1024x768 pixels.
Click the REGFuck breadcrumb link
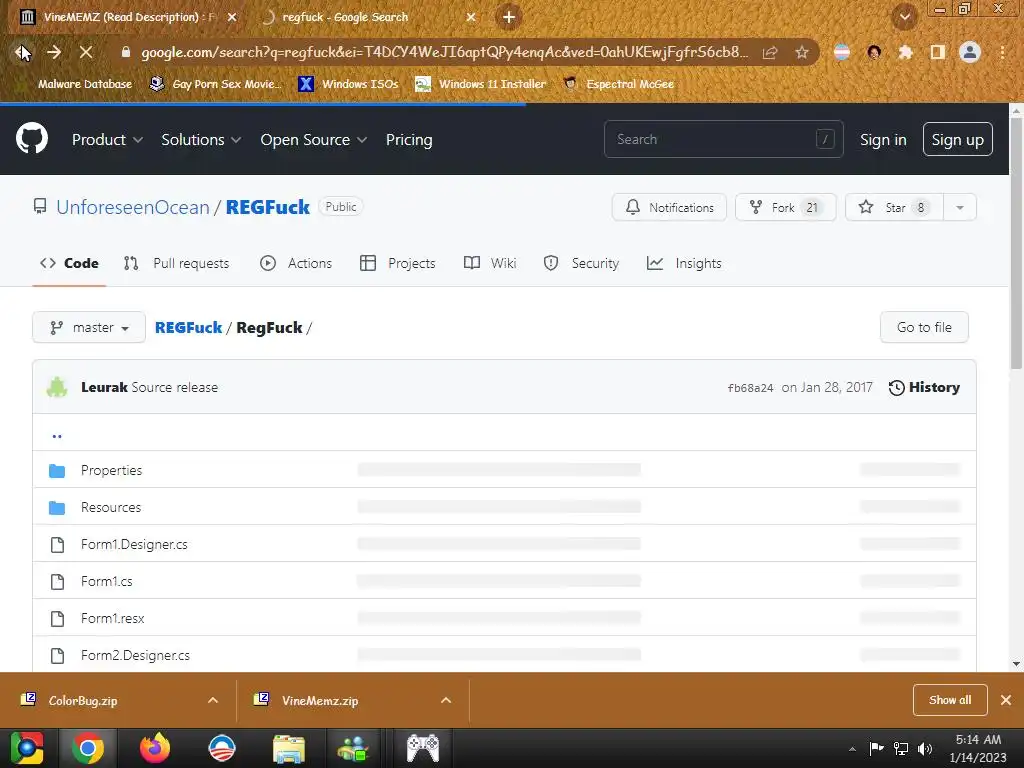188,327
